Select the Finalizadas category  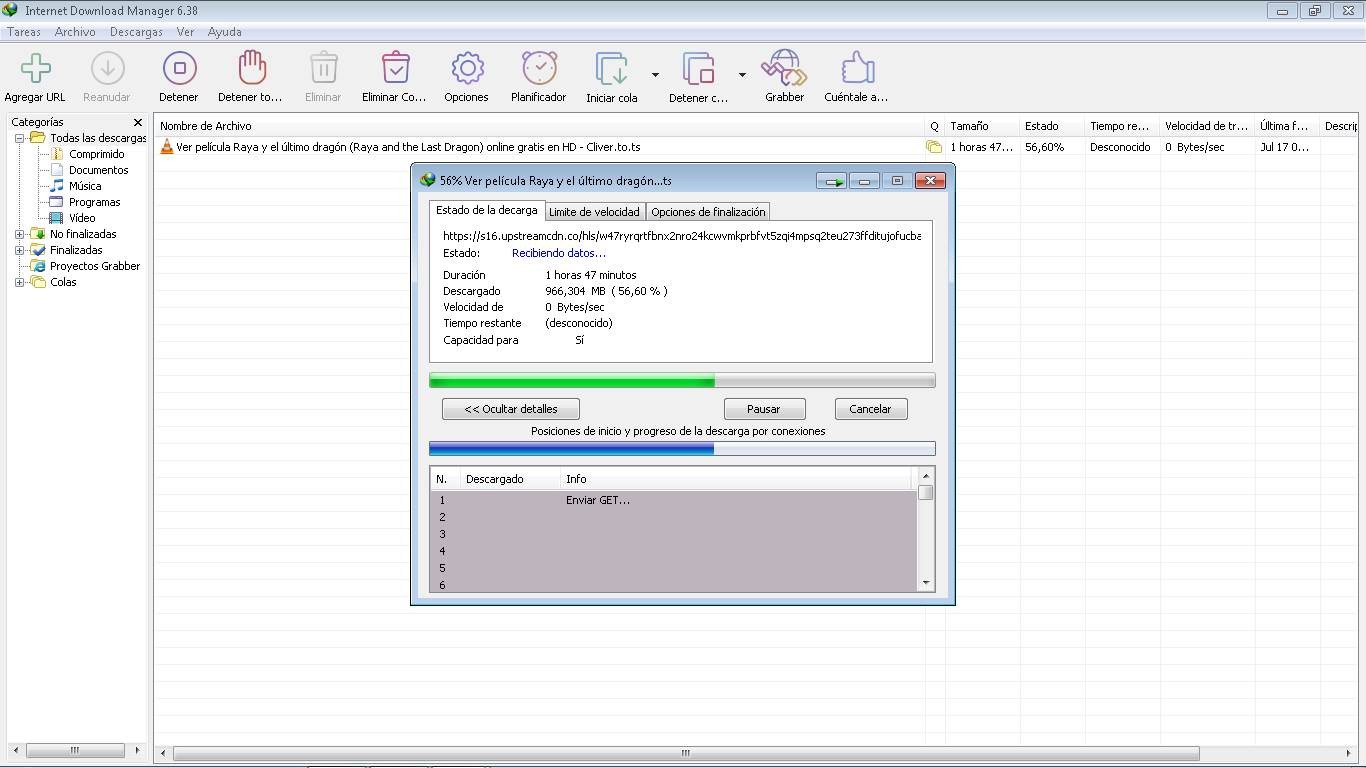pos(76,250)
